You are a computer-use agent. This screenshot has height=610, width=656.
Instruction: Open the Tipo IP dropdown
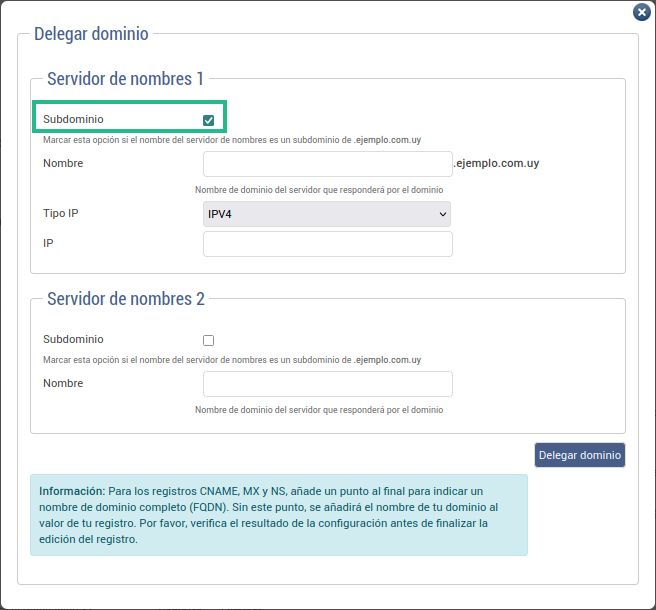(x=327, y=214)
